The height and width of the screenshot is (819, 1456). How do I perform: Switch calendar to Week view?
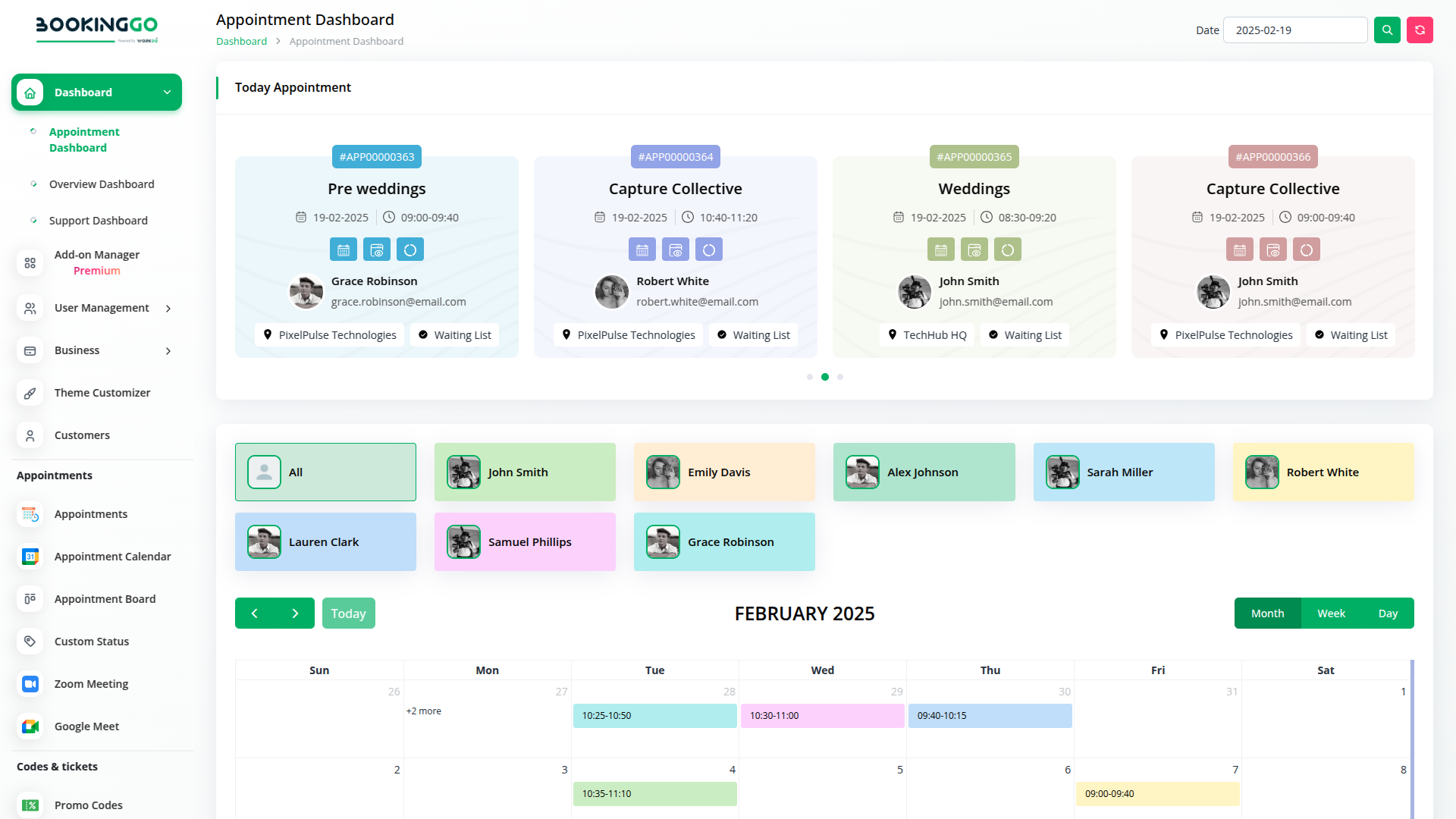(1331, 613)
